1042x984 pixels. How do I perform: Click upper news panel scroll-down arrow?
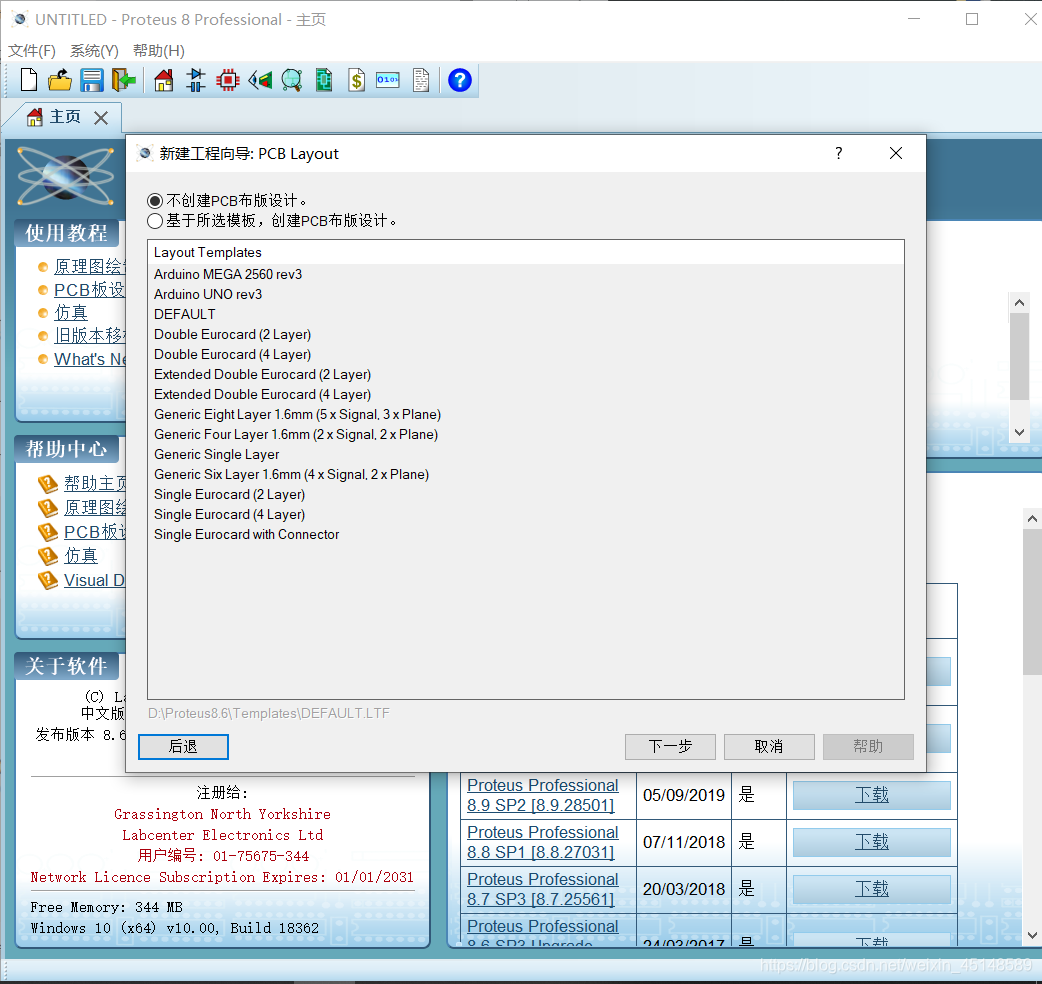coord(1019,433)
